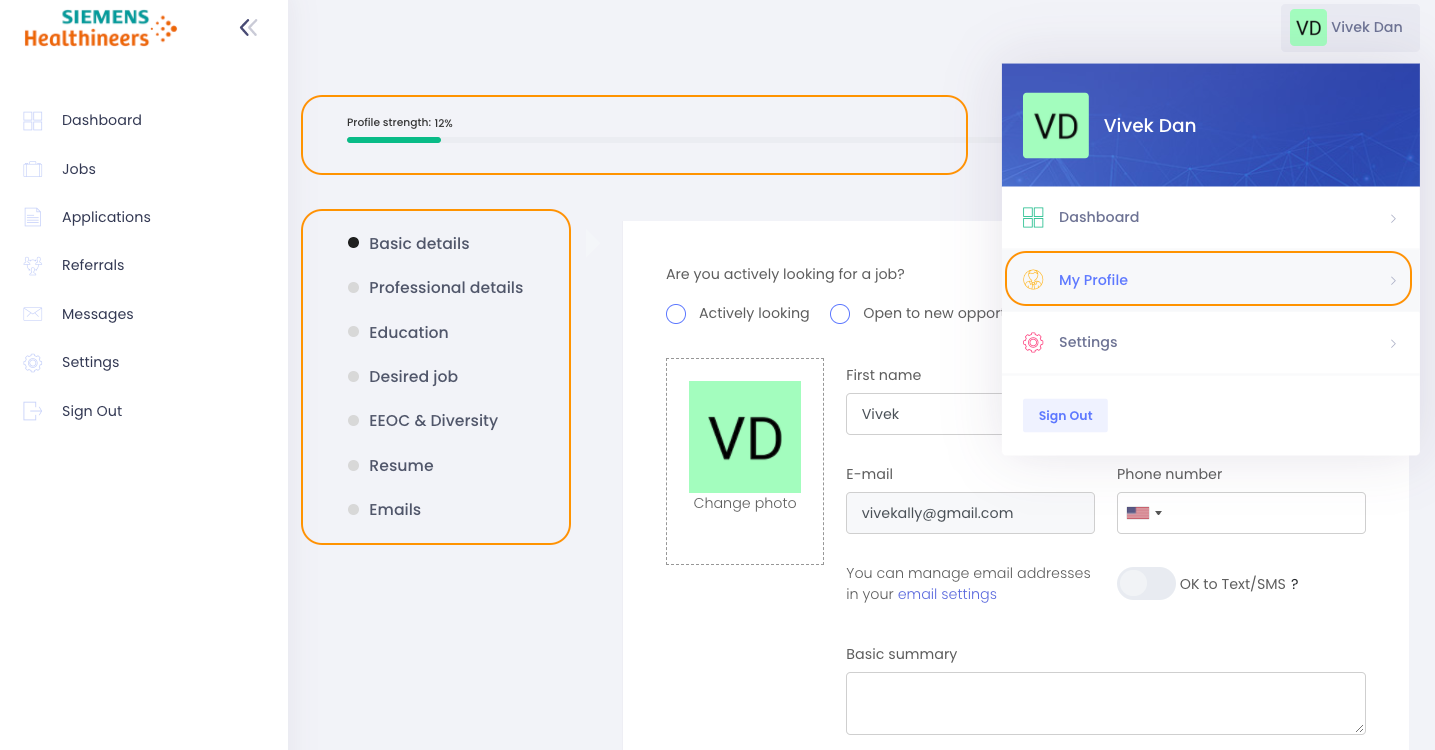The image size is (1435, 750).
Task: Click the Dashboard grid icon in sidebar
Action: [33, 121]
